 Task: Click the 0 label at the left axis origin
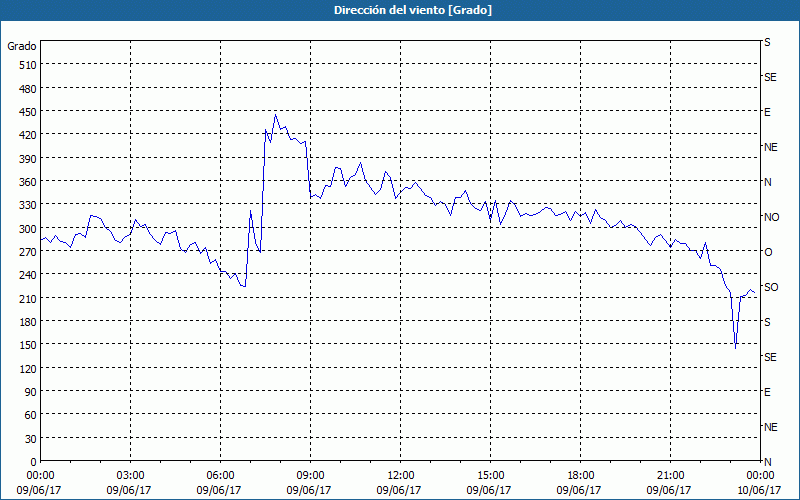pyautogui.click(x=34, y=462)
